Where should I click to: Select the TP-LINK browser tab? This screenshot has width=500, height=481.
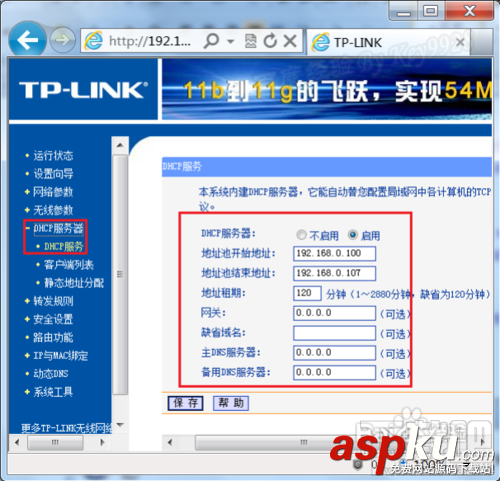click(x=388, y=42)
